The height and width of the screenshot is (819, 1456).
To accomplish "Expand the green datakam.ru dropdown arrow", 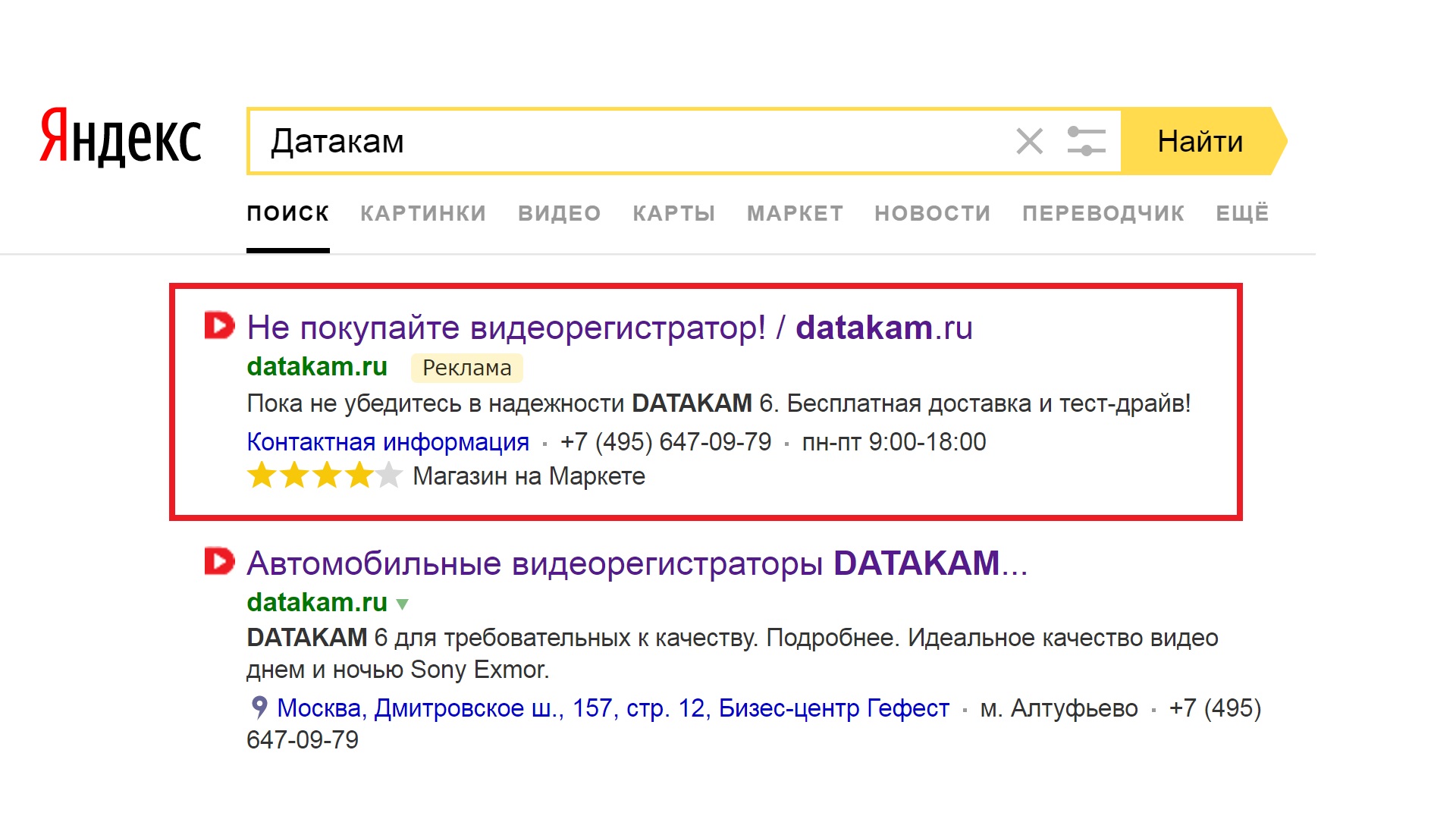I will coord(403,604).
